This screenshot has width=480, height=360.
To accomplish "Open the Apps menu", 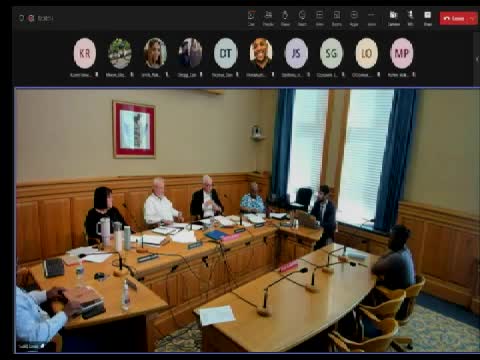I will 354,18.
